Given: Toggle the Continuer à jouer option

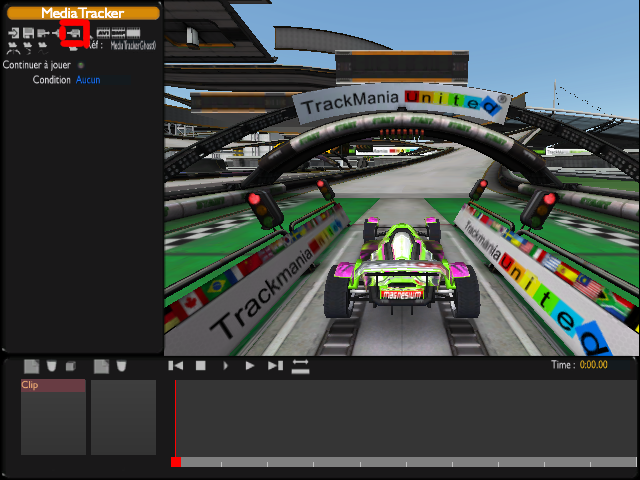Looking at the screenshot, I should click(x=81, y=65).
